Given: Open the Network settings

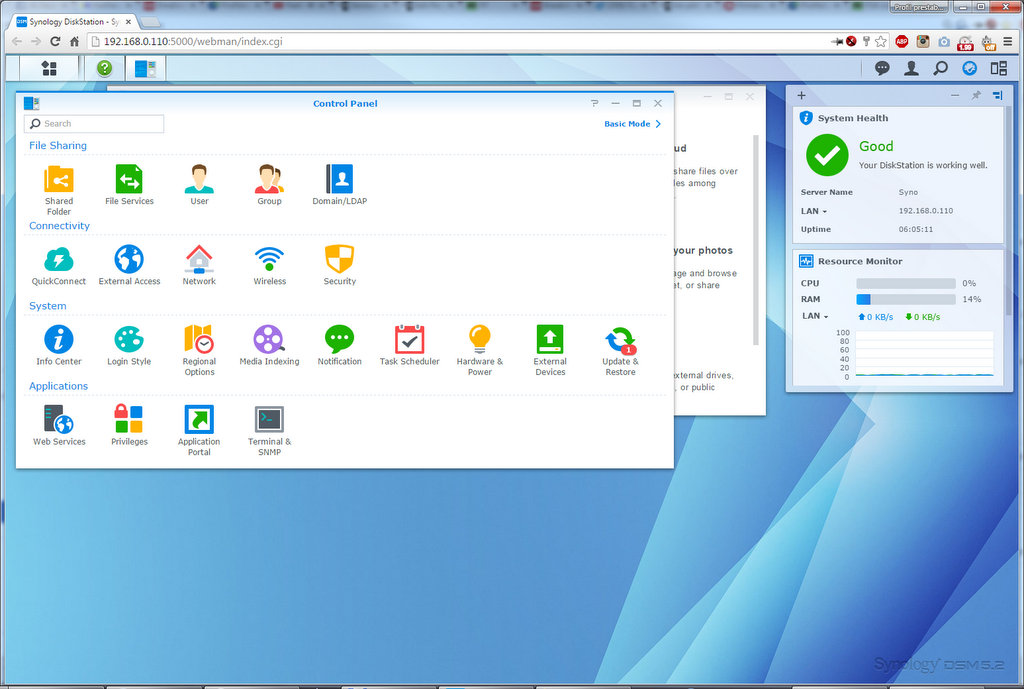Looking at the screenshot, I should tap(199, 265).
